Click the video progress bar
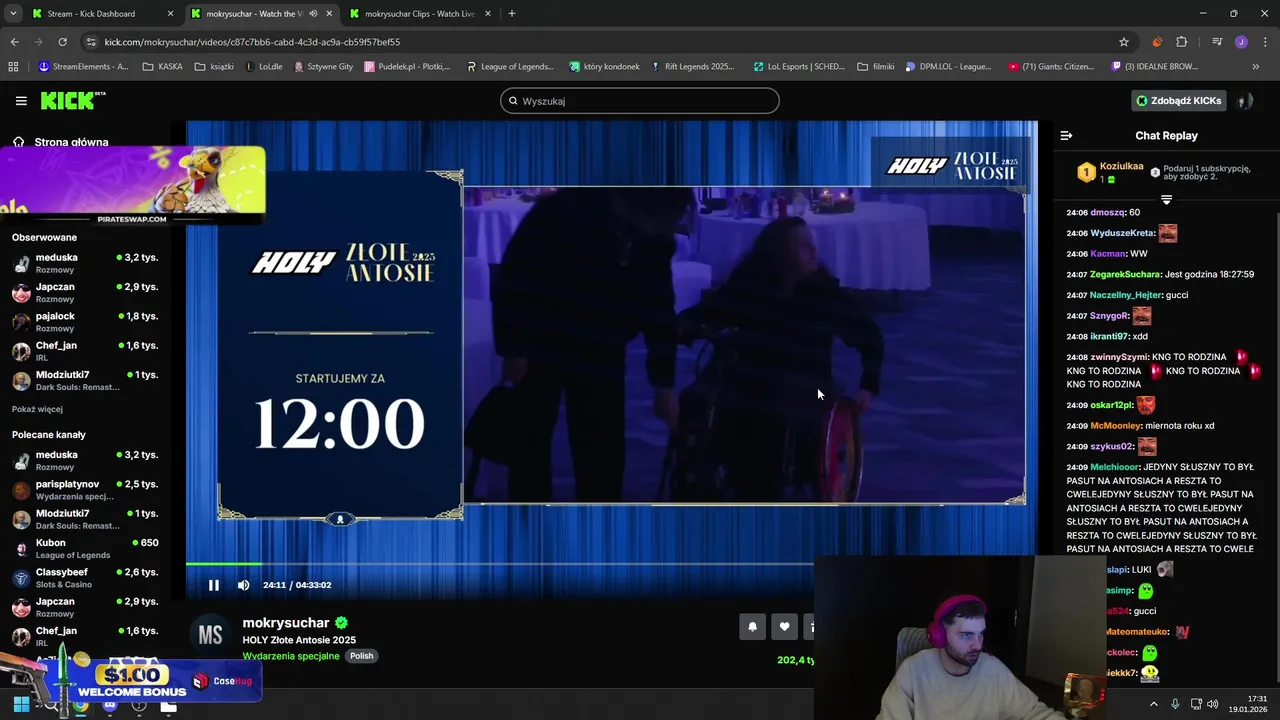This screenshot has height=720, width=1280. pos(500,564)
